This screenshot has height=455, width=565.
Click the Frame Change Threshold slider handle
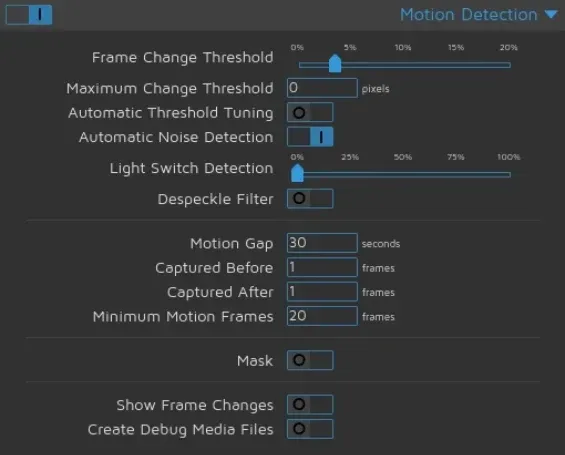pyautogui.click(x=335, y=64)
